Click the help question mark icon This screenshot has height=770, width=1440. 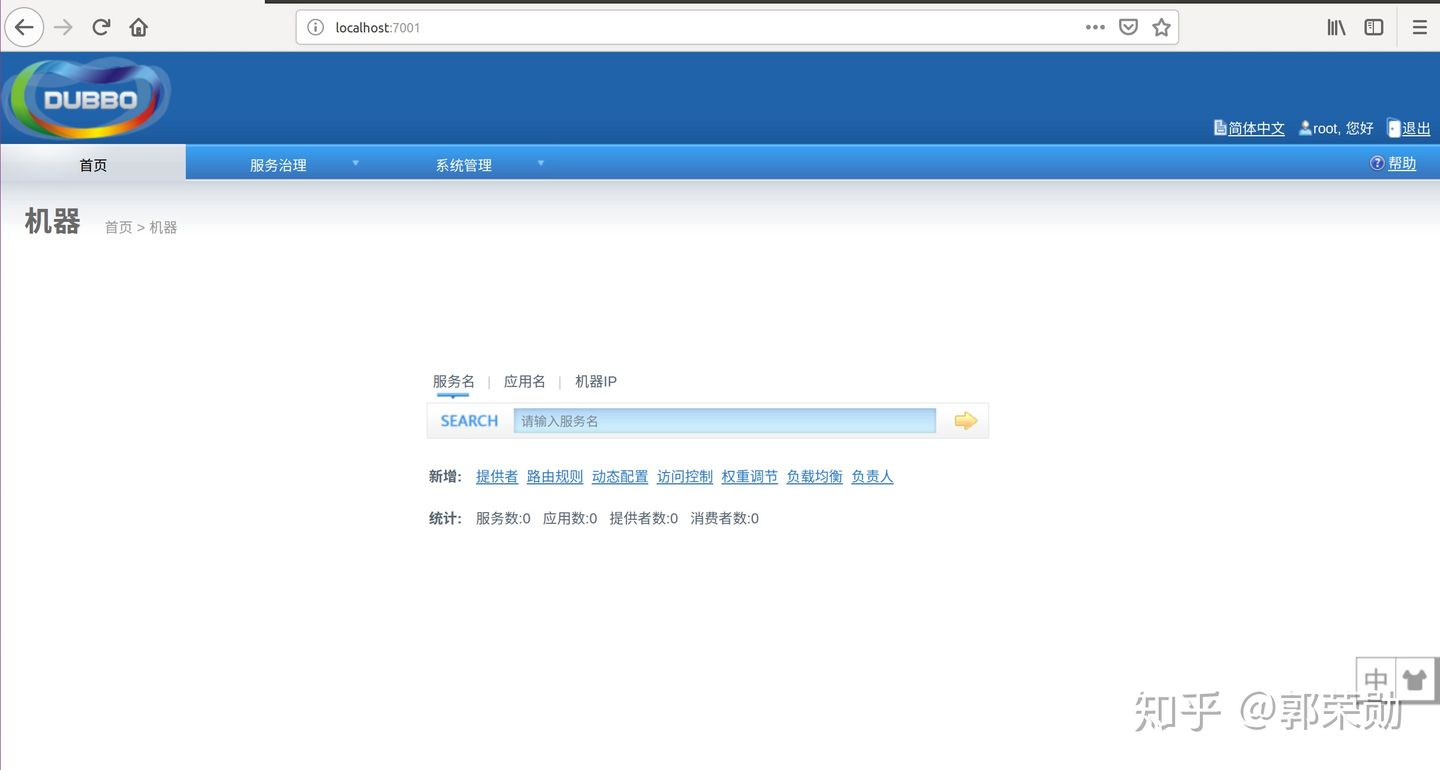point(1377,163)
